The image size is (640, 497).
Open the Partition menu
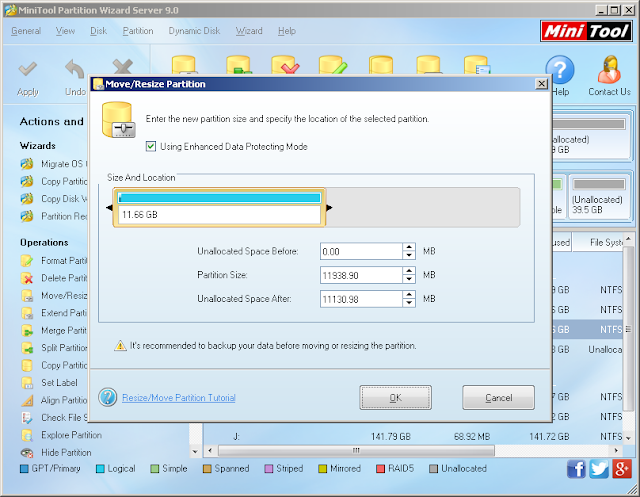(138, 31)
